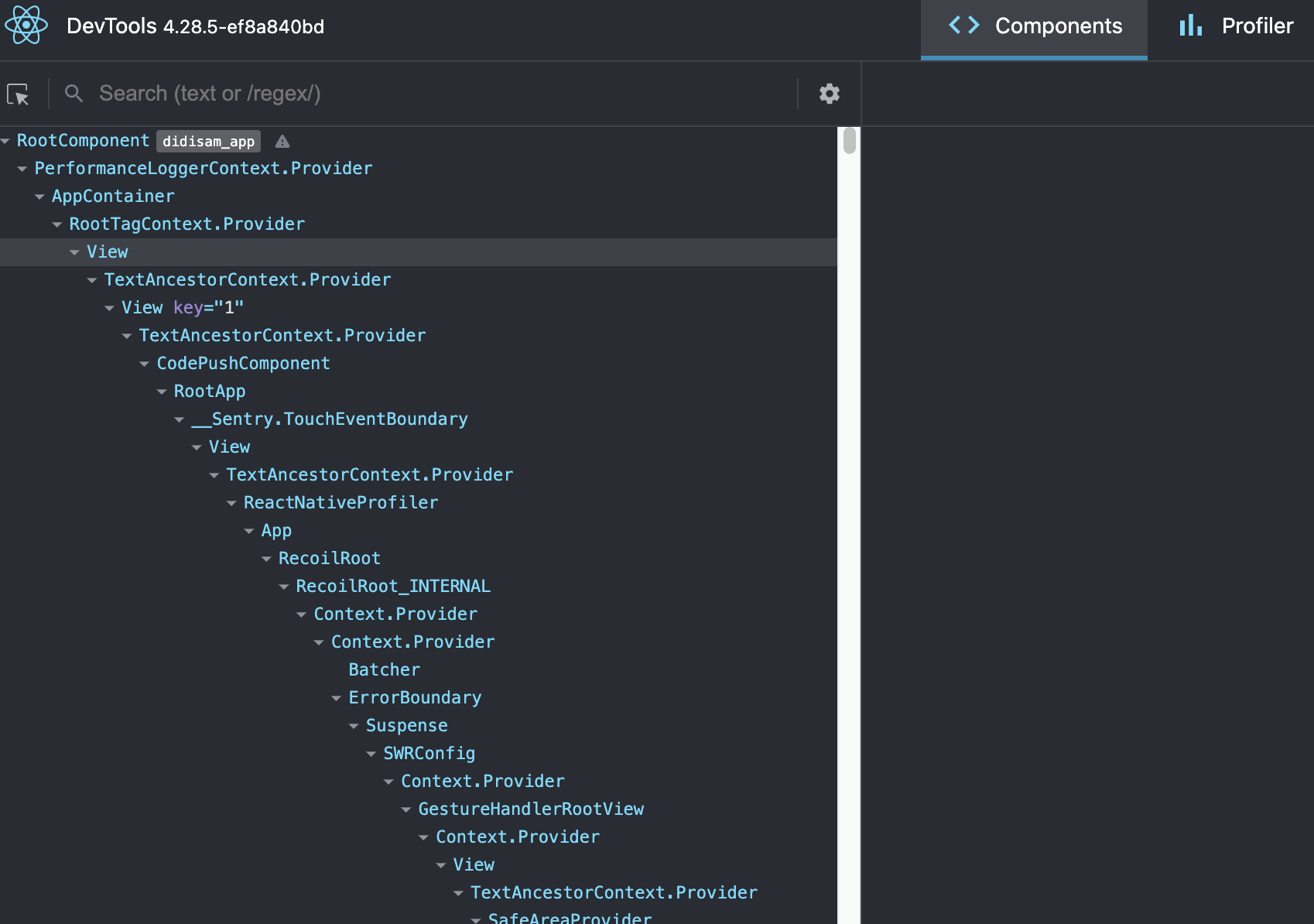Image resolution: width=1314 pixels, height=924 pixels.
Task: Activate the element inspector picker icon
Action: coord(18,94)
